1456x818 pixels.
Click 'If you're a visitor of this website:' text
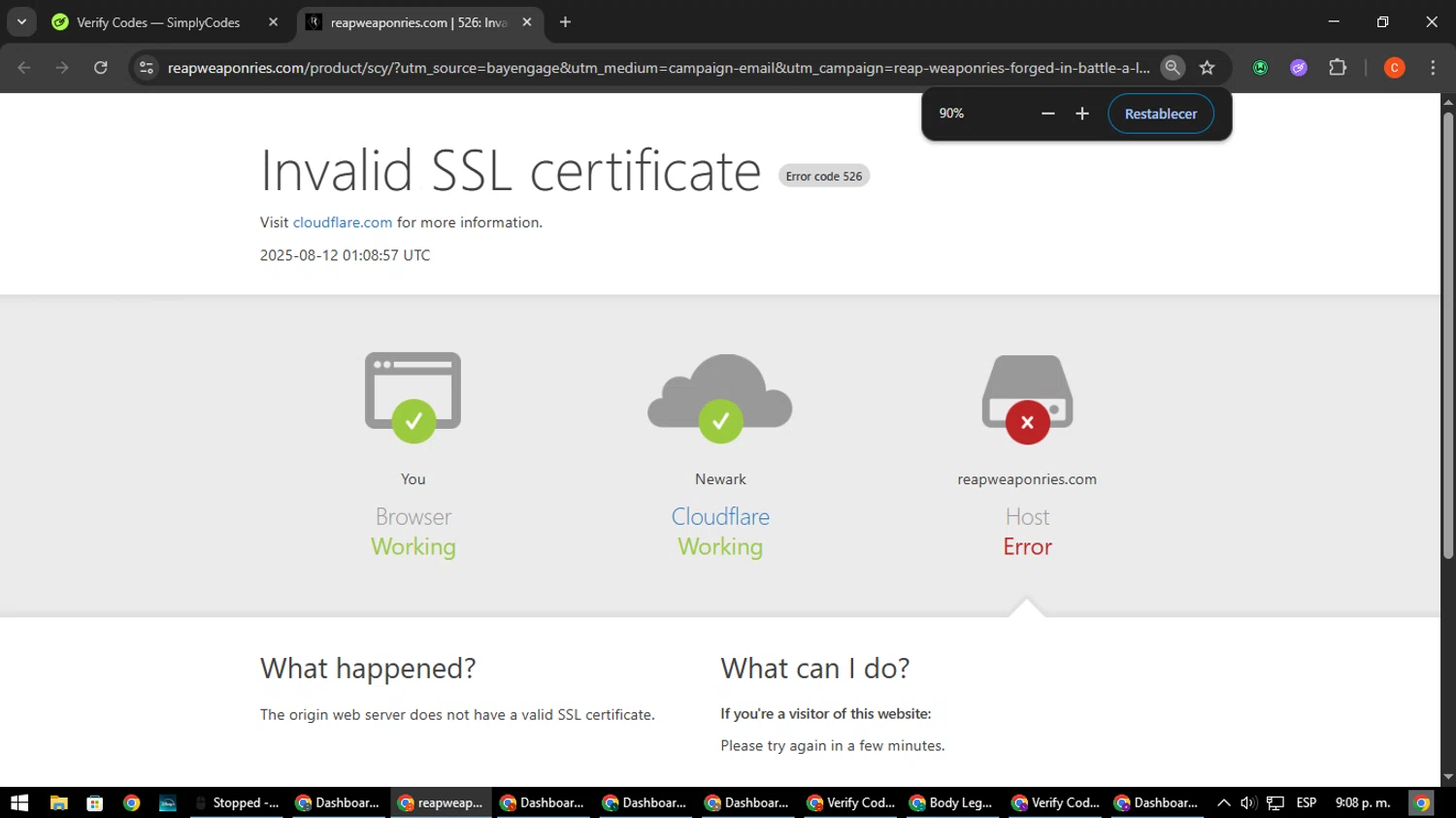click(x=826, y=714)
